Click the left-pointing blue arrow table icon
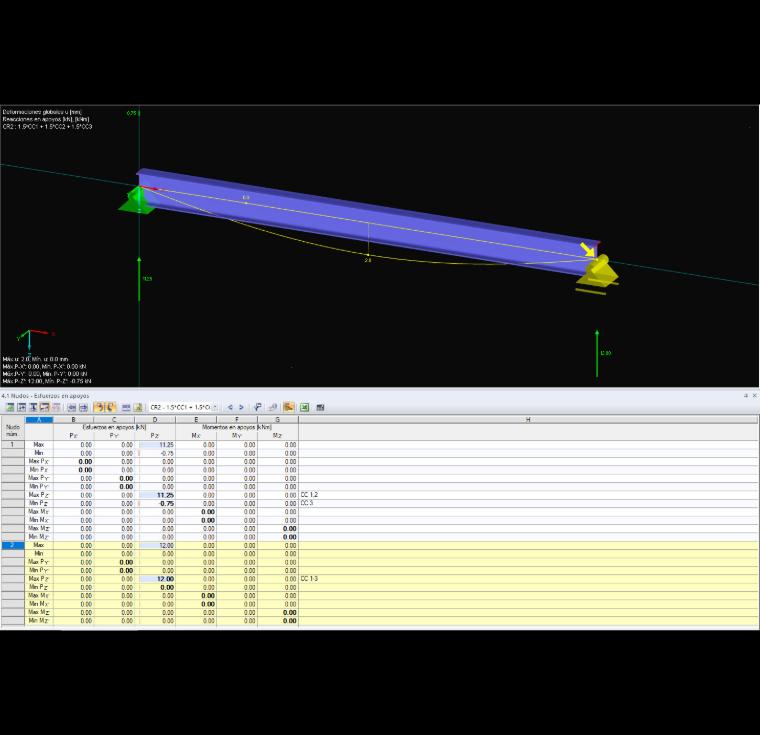 coord(72,407)
